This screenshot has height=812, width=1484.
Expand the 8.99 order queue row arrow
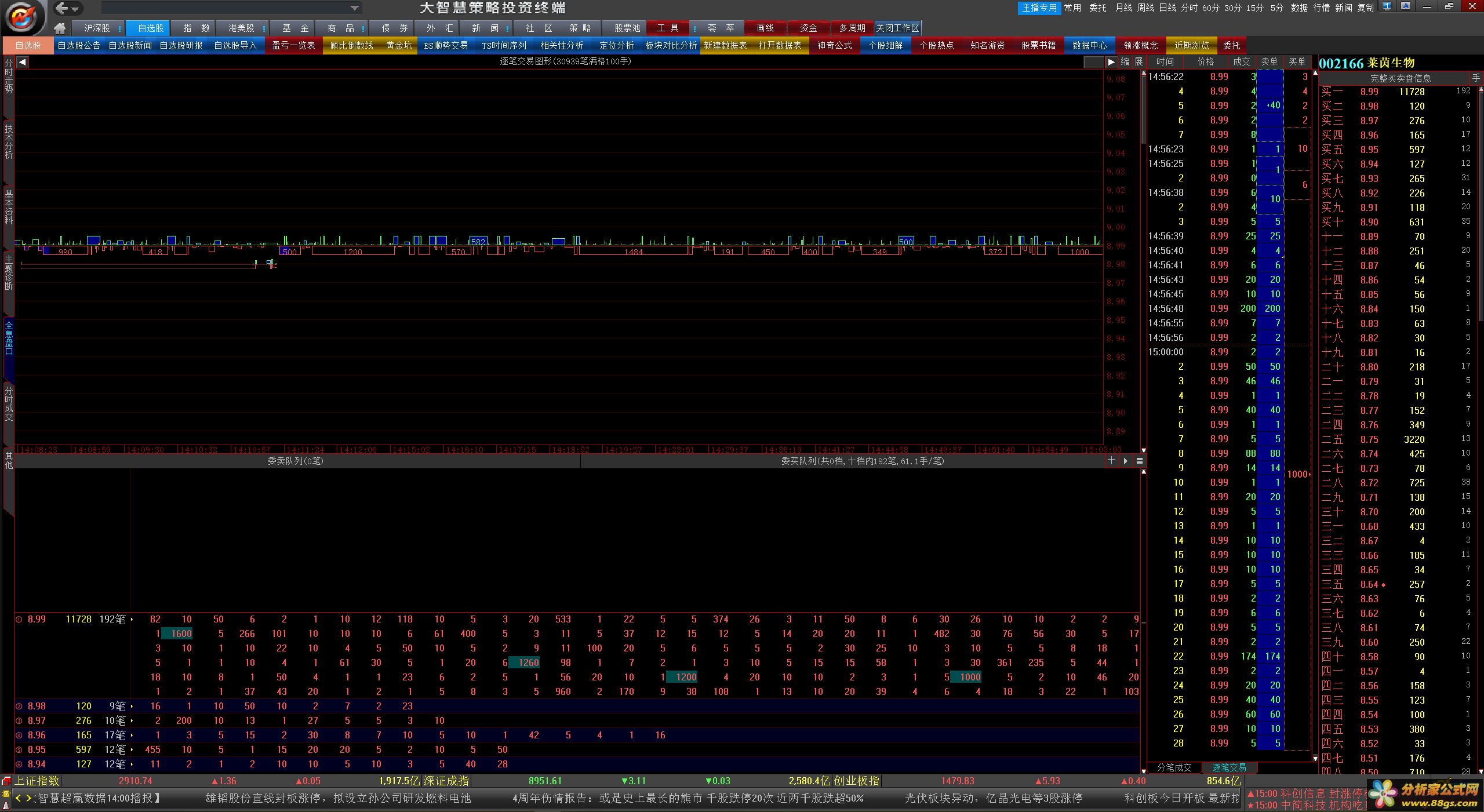pos(132,620)
